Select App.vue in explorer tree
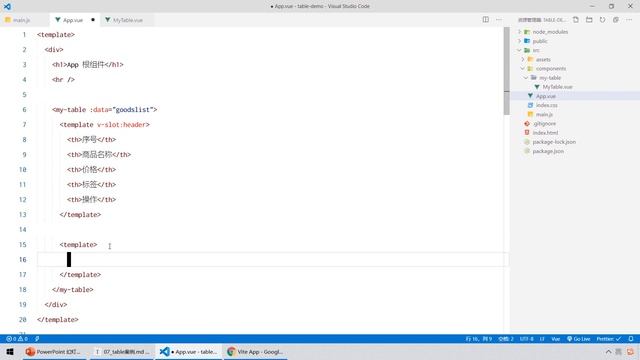The image size is (640, 360). pyautogui.click(x=546, y=96)
